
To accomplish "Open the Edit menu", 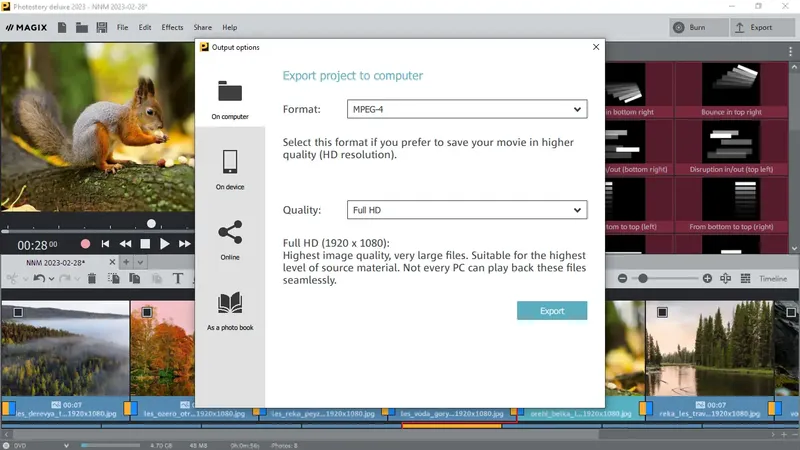I will 145,28.
